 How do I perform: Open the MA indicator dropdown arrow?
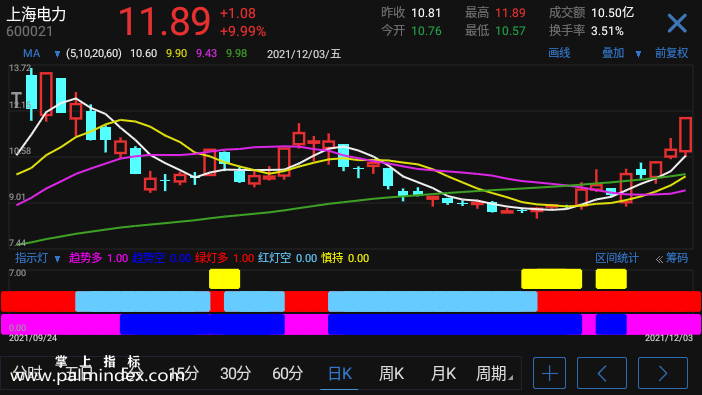(57, 54)
